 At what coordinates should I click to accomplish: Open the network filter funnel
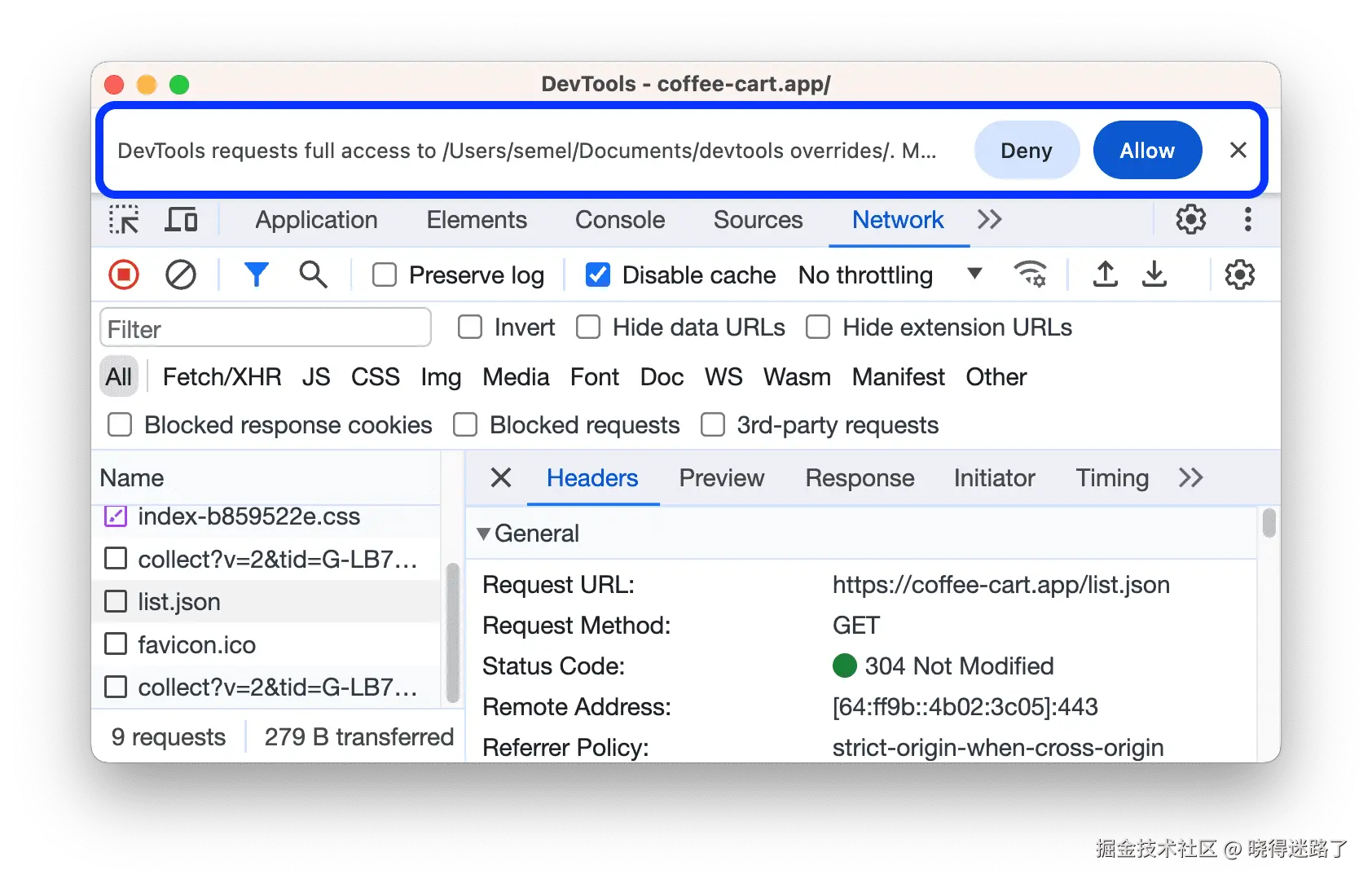(x=257, y=275)
